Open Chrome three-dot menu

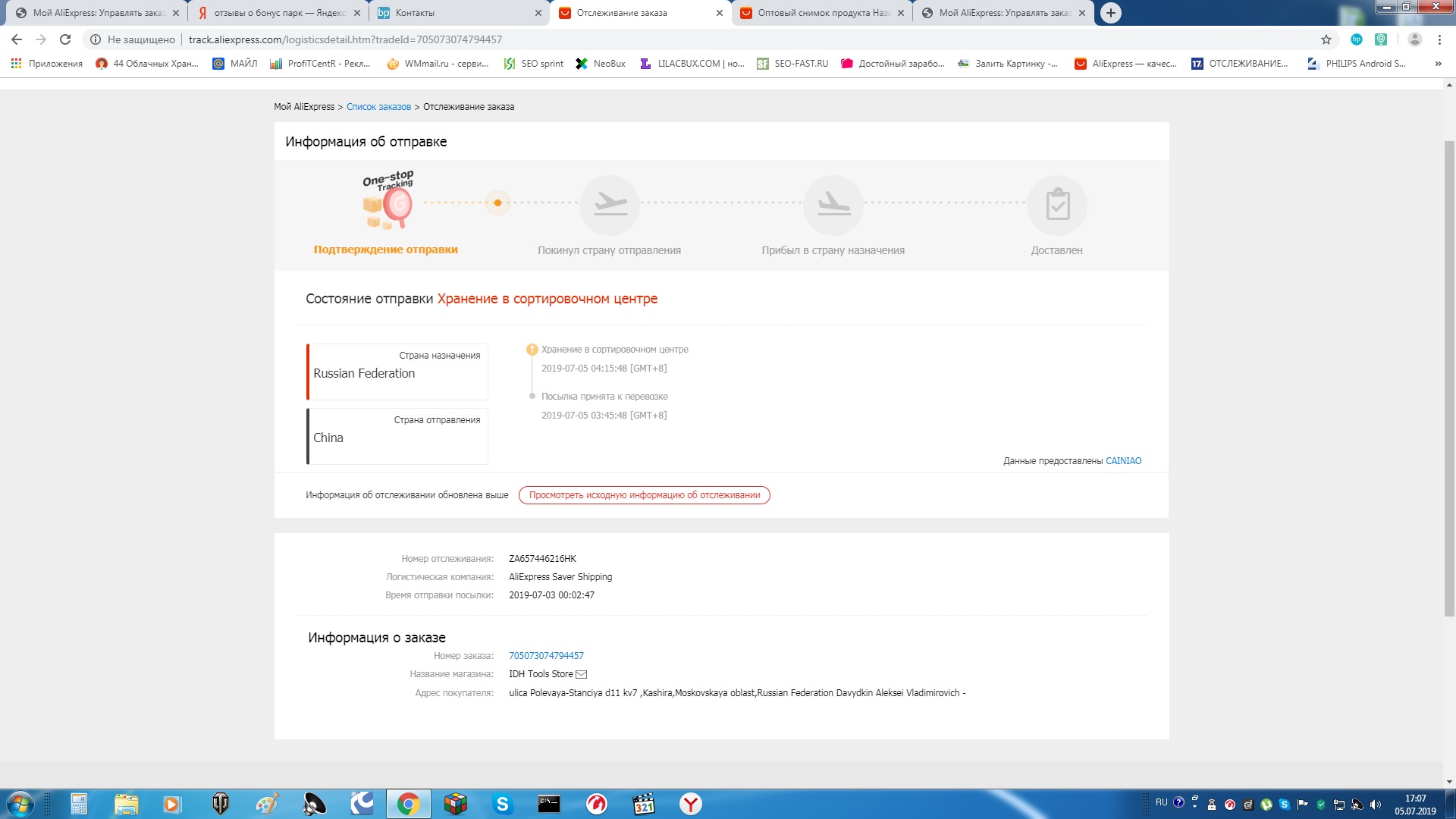click(1439, 39)
